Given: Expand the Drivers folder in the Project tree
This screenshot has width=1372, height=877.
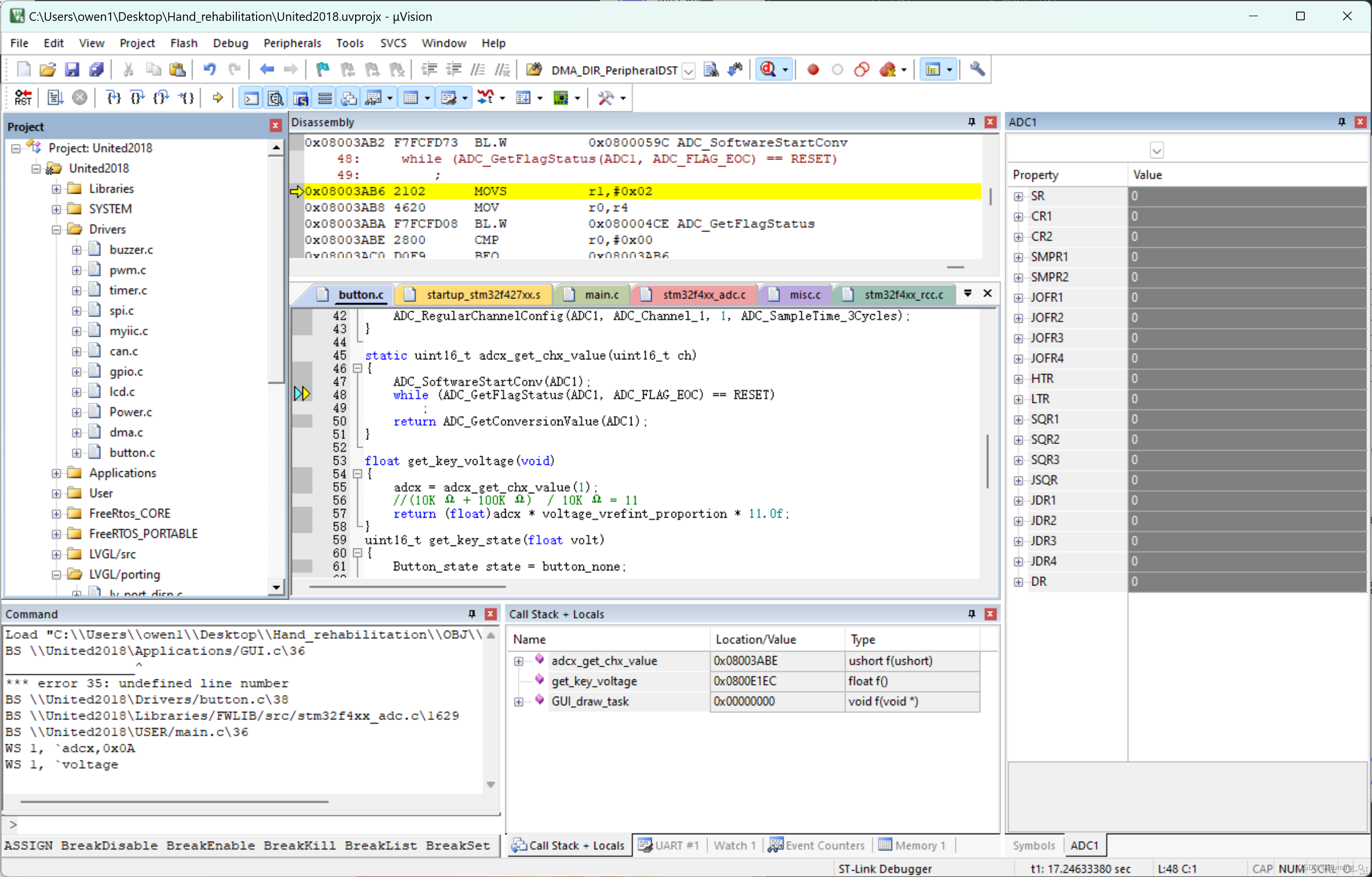Looking at the screenshot, I should tap(56, 229).
